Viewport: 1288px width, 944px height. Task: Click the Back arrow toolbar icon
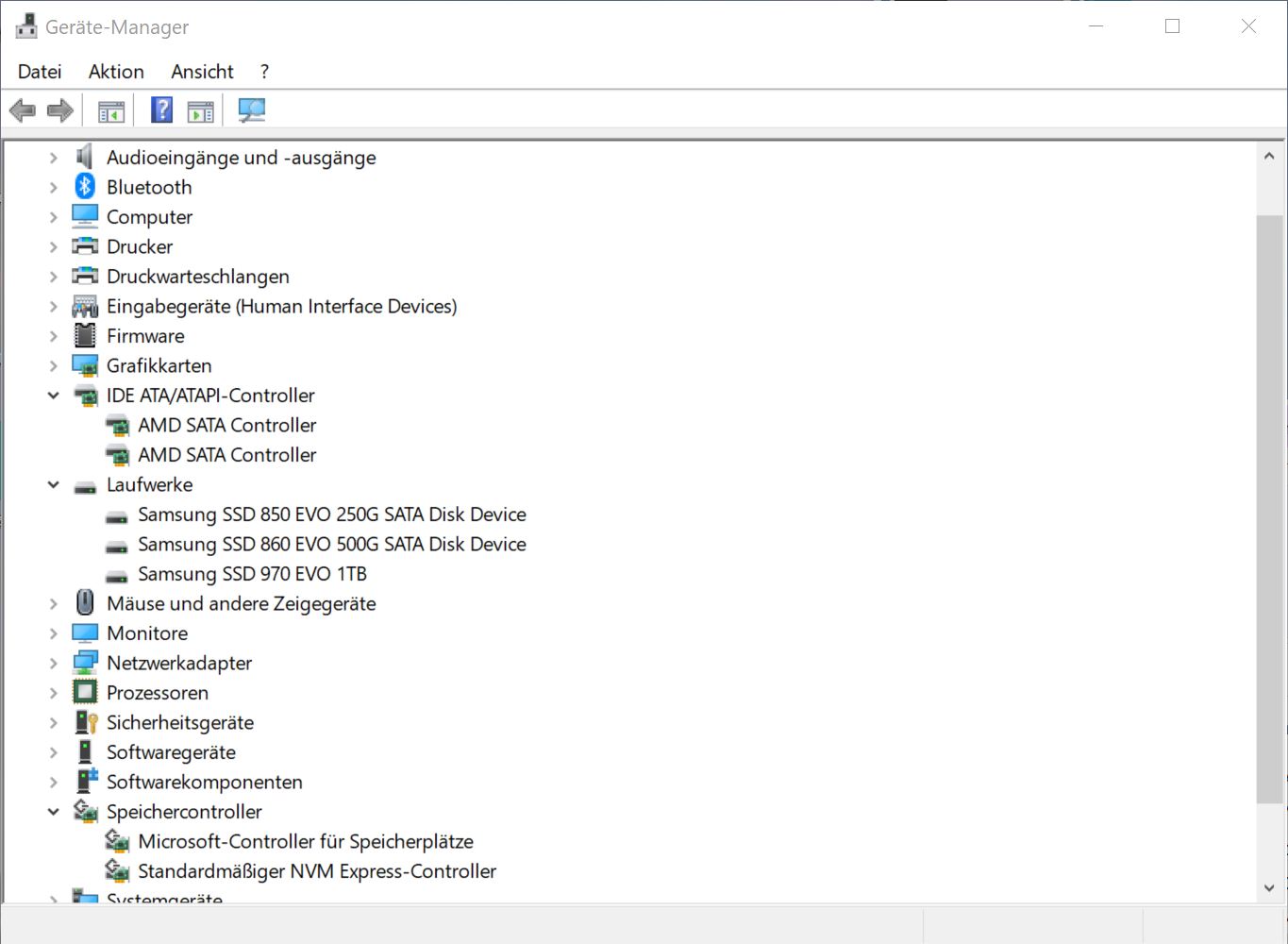coord(23,110)
